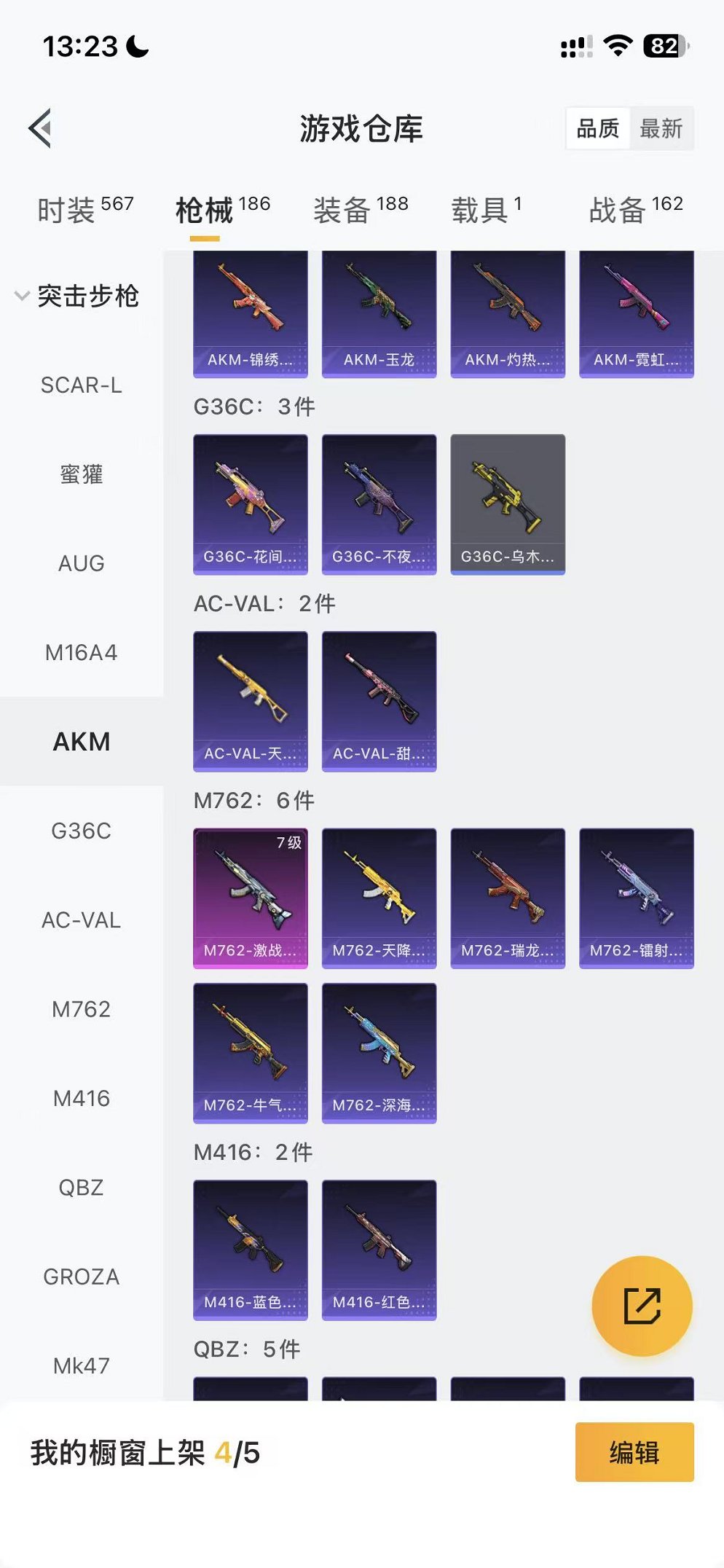This screenshot has height=1568, width=724.
Task: Open the 战备 tab
Action: pyautogui.click(x=636, y=210)
